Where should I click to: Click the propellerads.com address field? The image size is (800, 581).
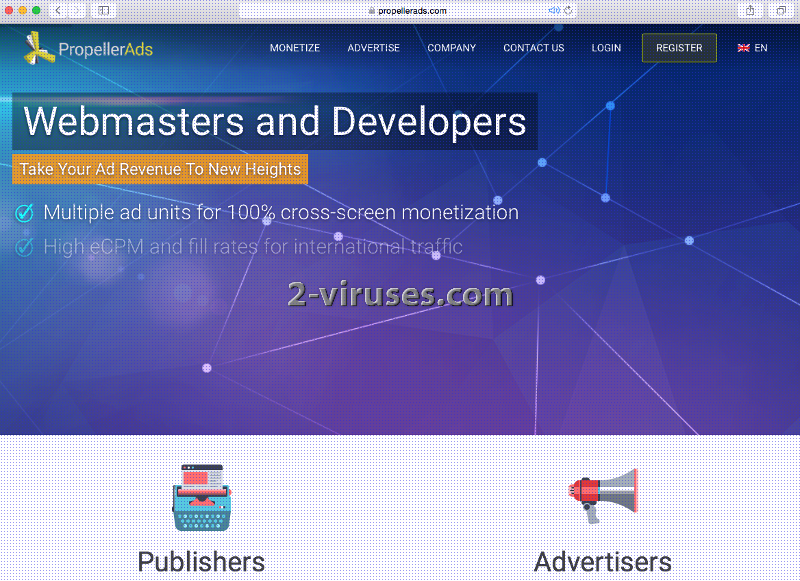(408, 11)
